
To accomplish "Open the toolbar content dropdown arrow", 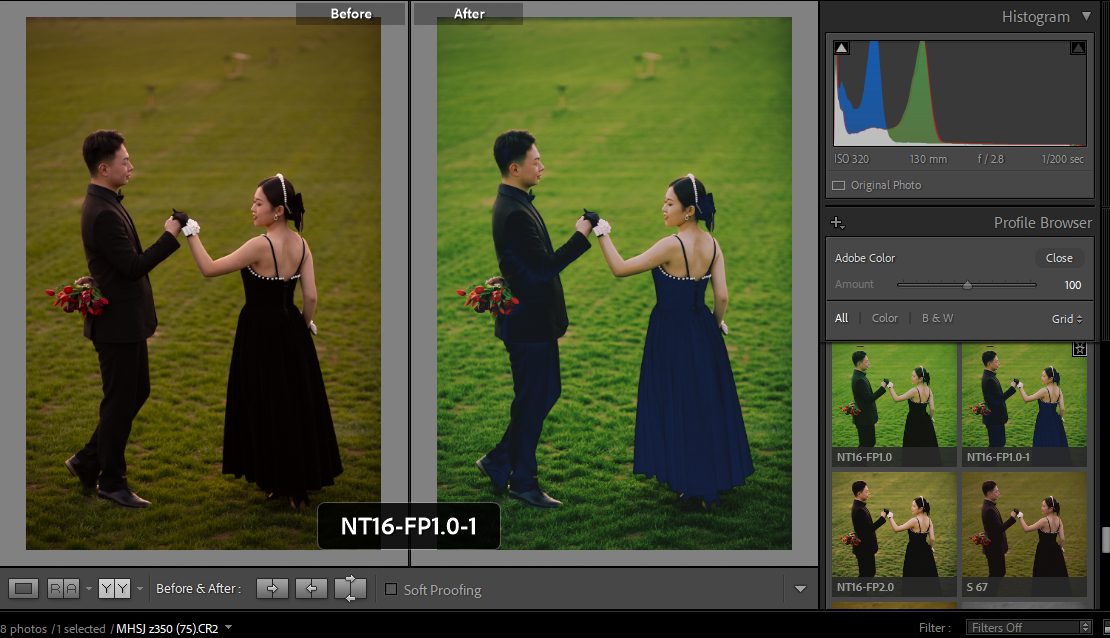I will pyautogui.click(x=800, y=589).
